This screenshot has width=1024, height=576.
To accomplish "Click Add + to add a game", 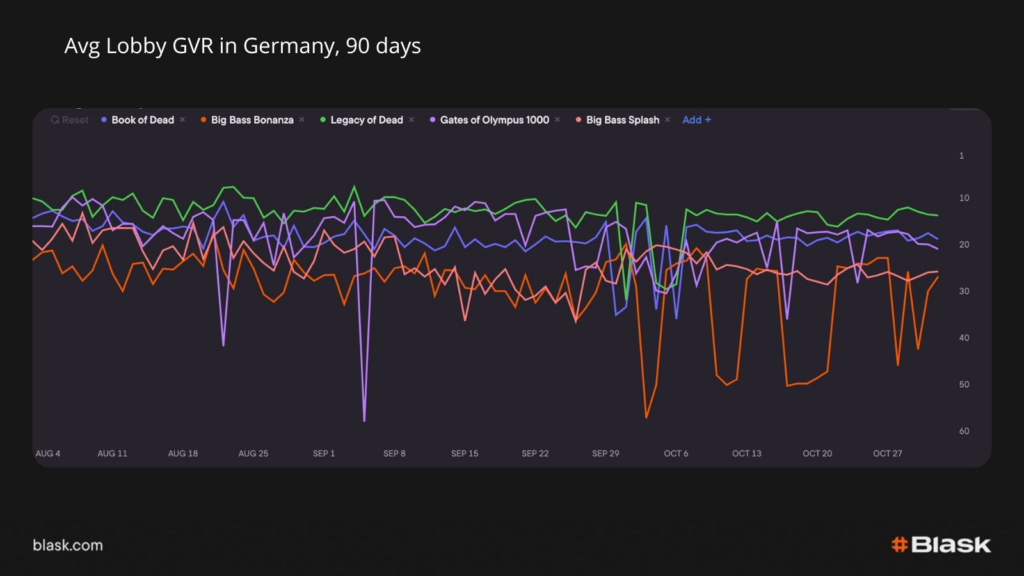I will point(696,120).
